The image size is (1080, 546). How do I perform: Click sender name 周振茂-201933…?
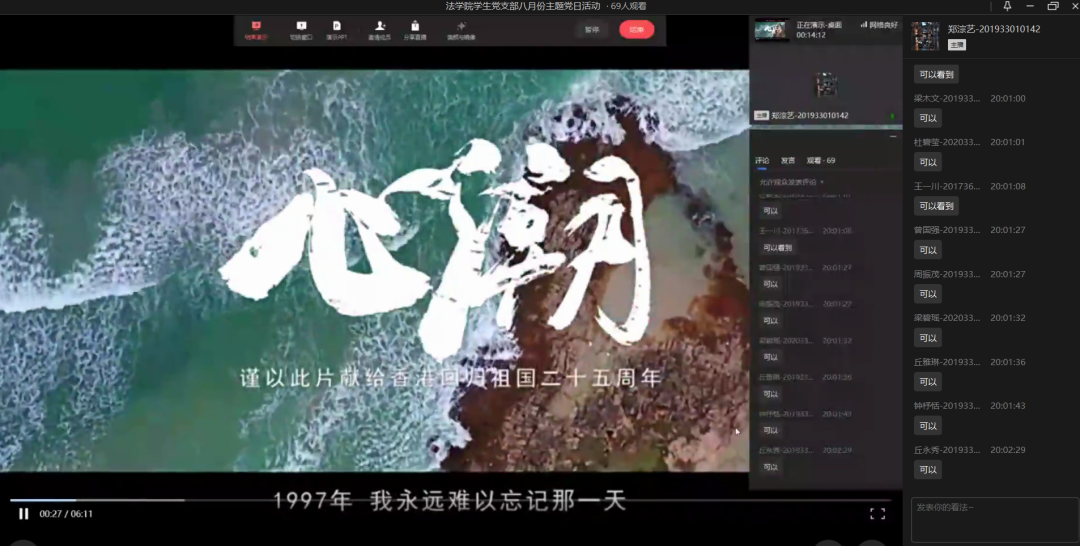947,274
